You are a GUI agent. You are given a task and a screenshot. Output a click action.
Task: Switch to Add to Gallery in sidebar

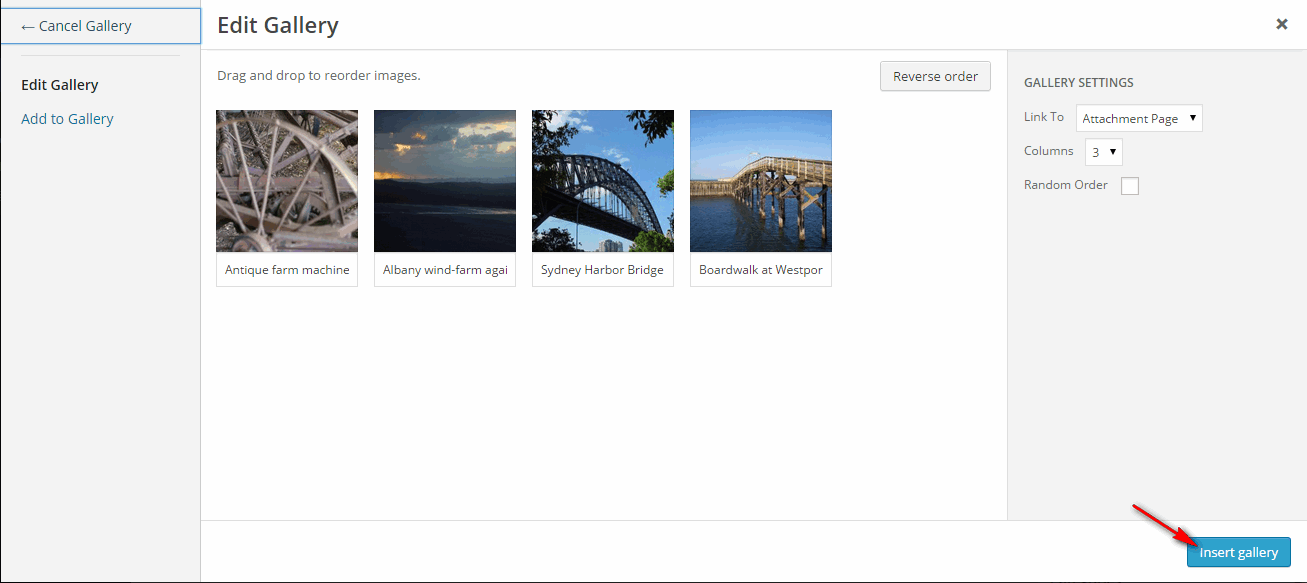point(67,119)
